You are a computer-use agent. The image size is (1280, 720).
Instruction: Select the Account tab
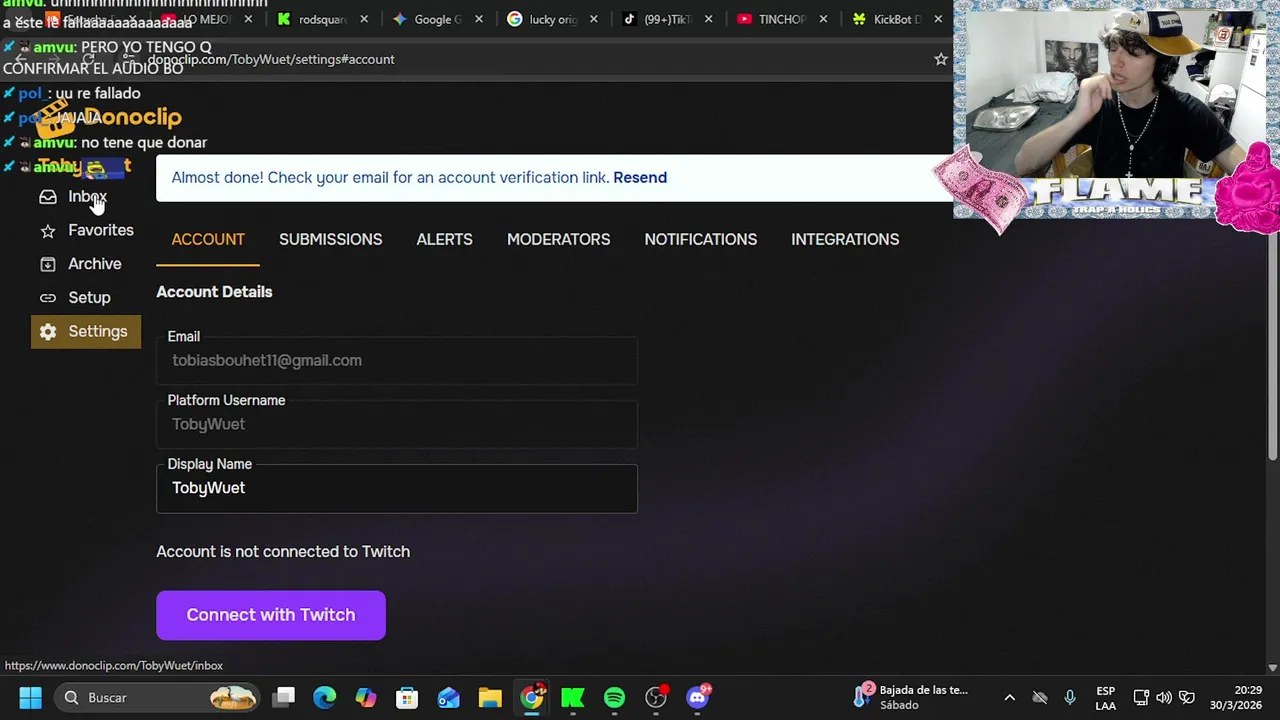click(x=208, y=240)
